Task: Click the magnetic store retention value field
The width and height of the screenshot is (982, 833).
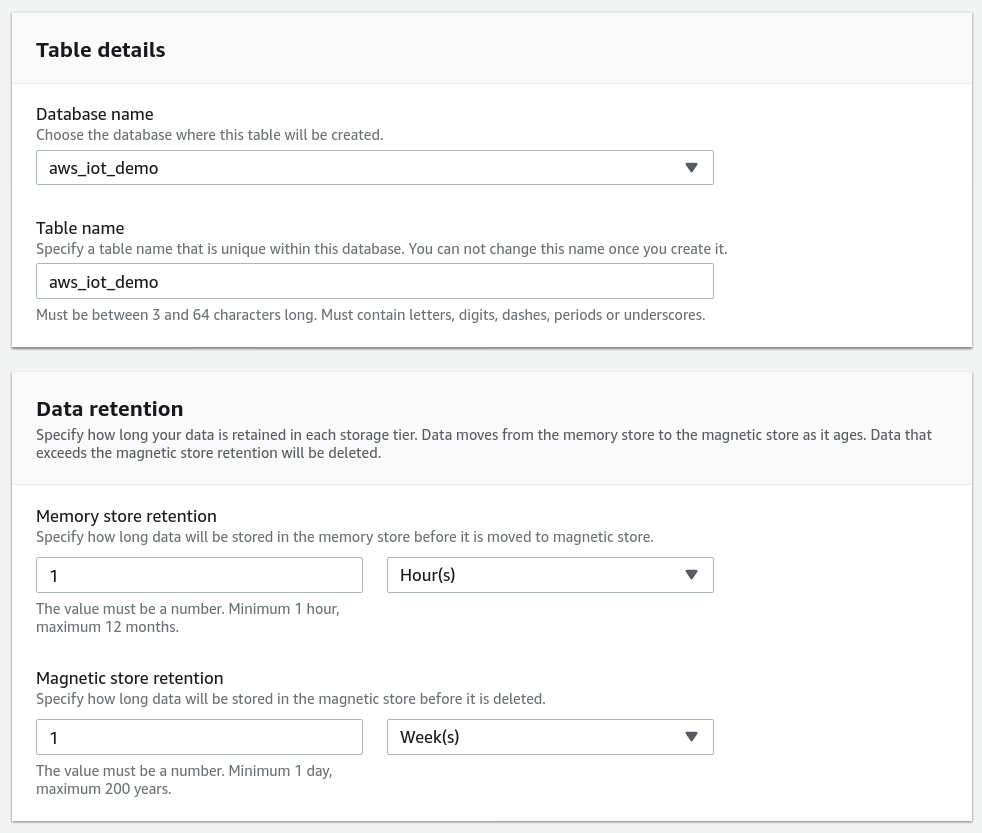Action: click(x=199, y=737)
